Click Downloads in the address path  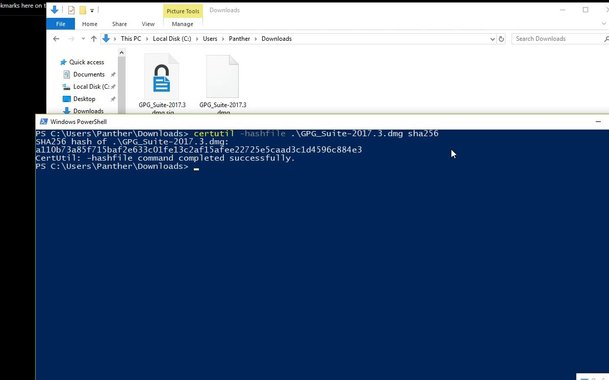pyautogui.click(x=277, y=39)
